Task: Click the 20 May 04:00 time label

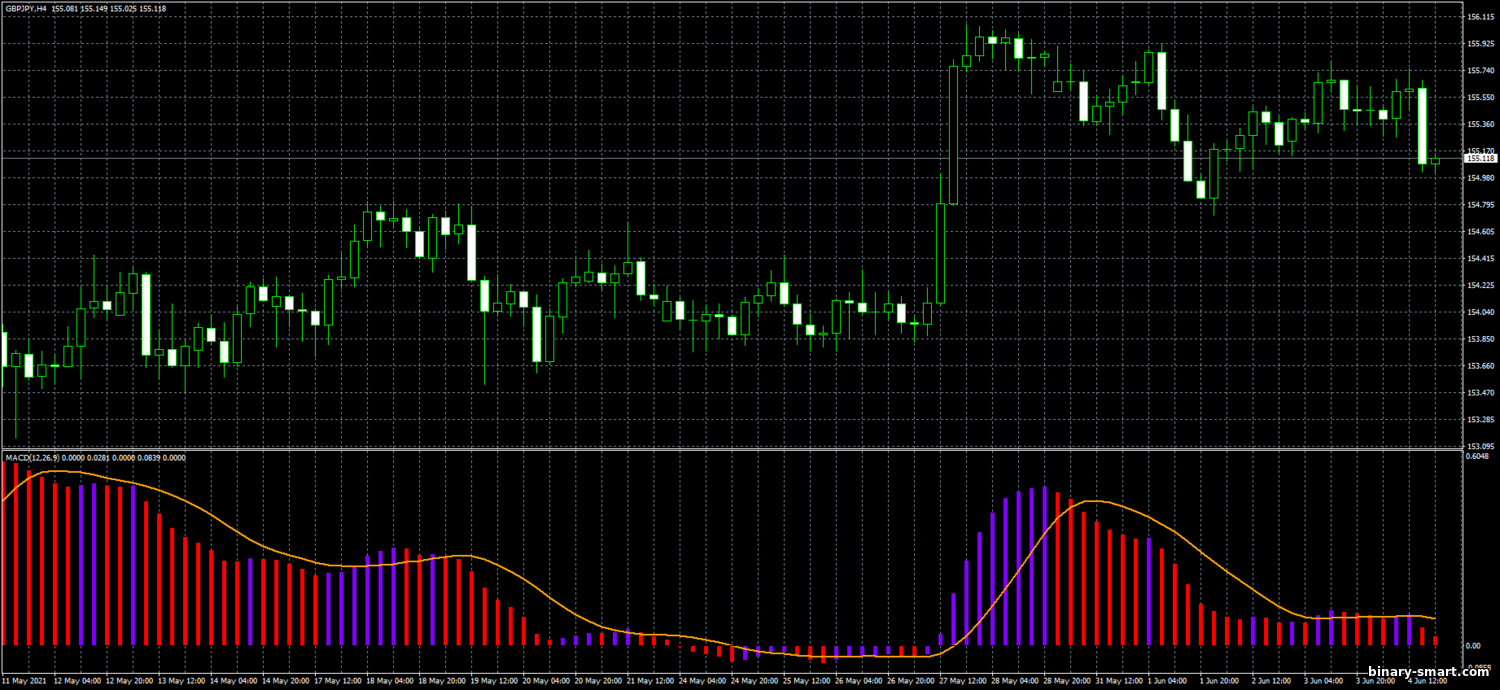Action: pos(544,681)
